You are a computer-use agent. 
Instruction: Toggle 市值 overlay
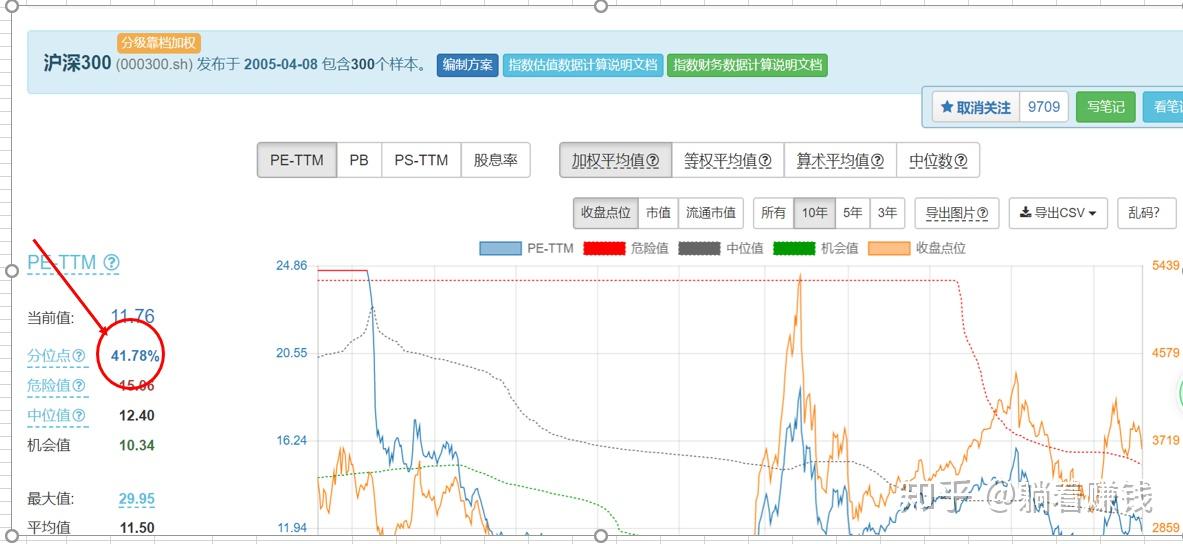(658, 213)
